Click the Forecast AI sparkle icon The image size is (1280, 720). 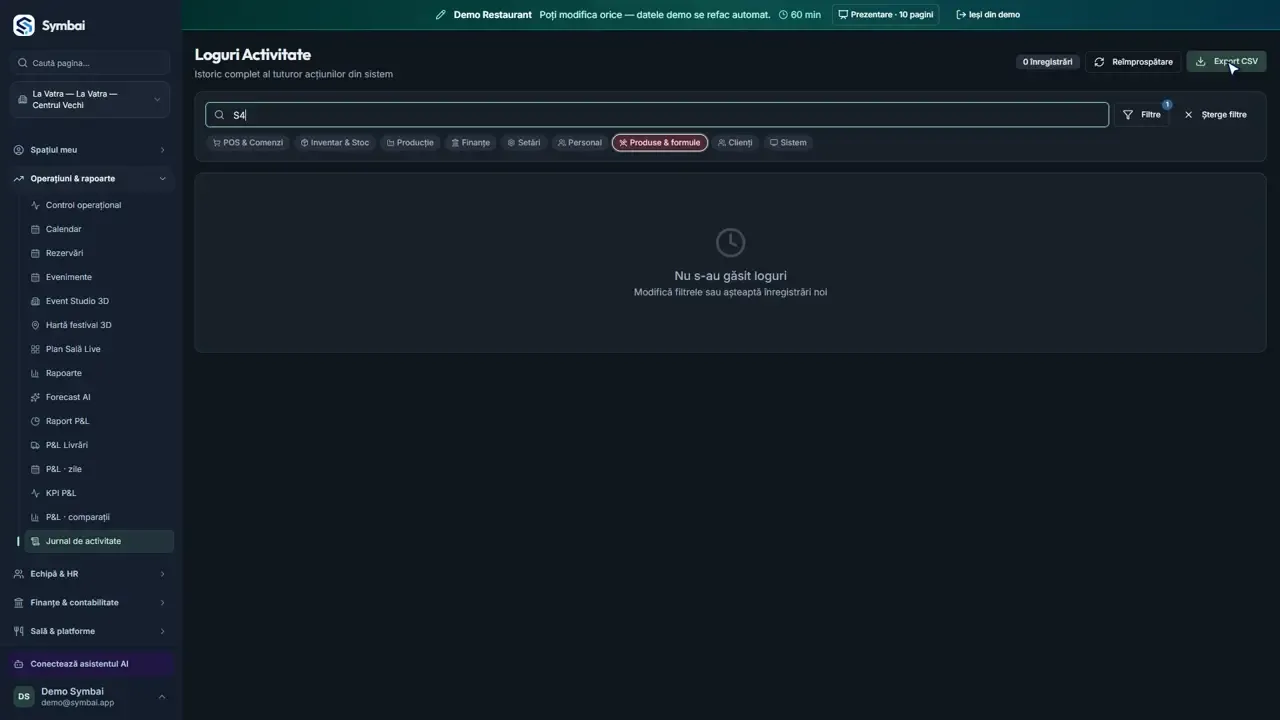36,397
